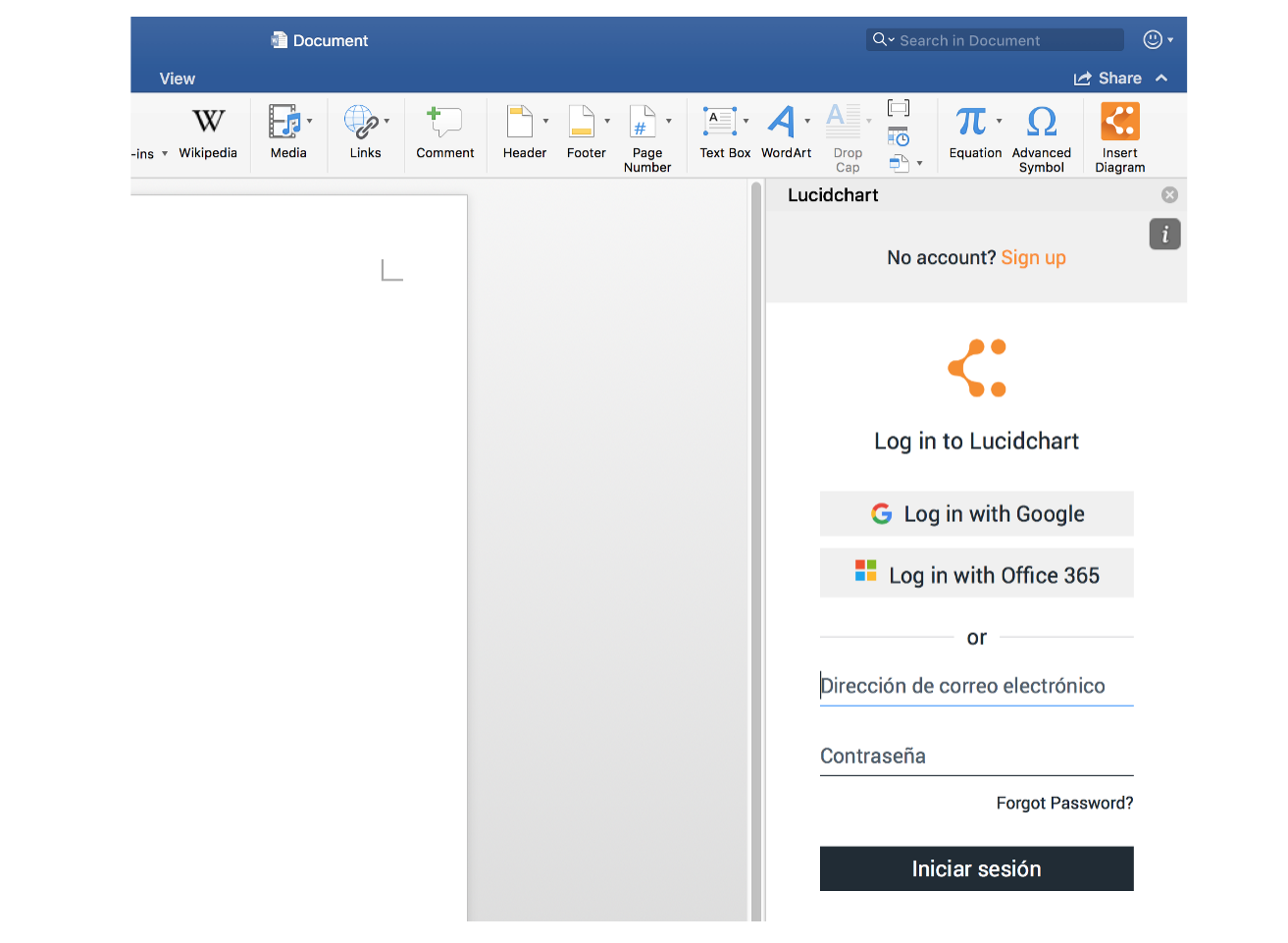Click the Page Number icon
1288x943 pixels.
(643, 122)
